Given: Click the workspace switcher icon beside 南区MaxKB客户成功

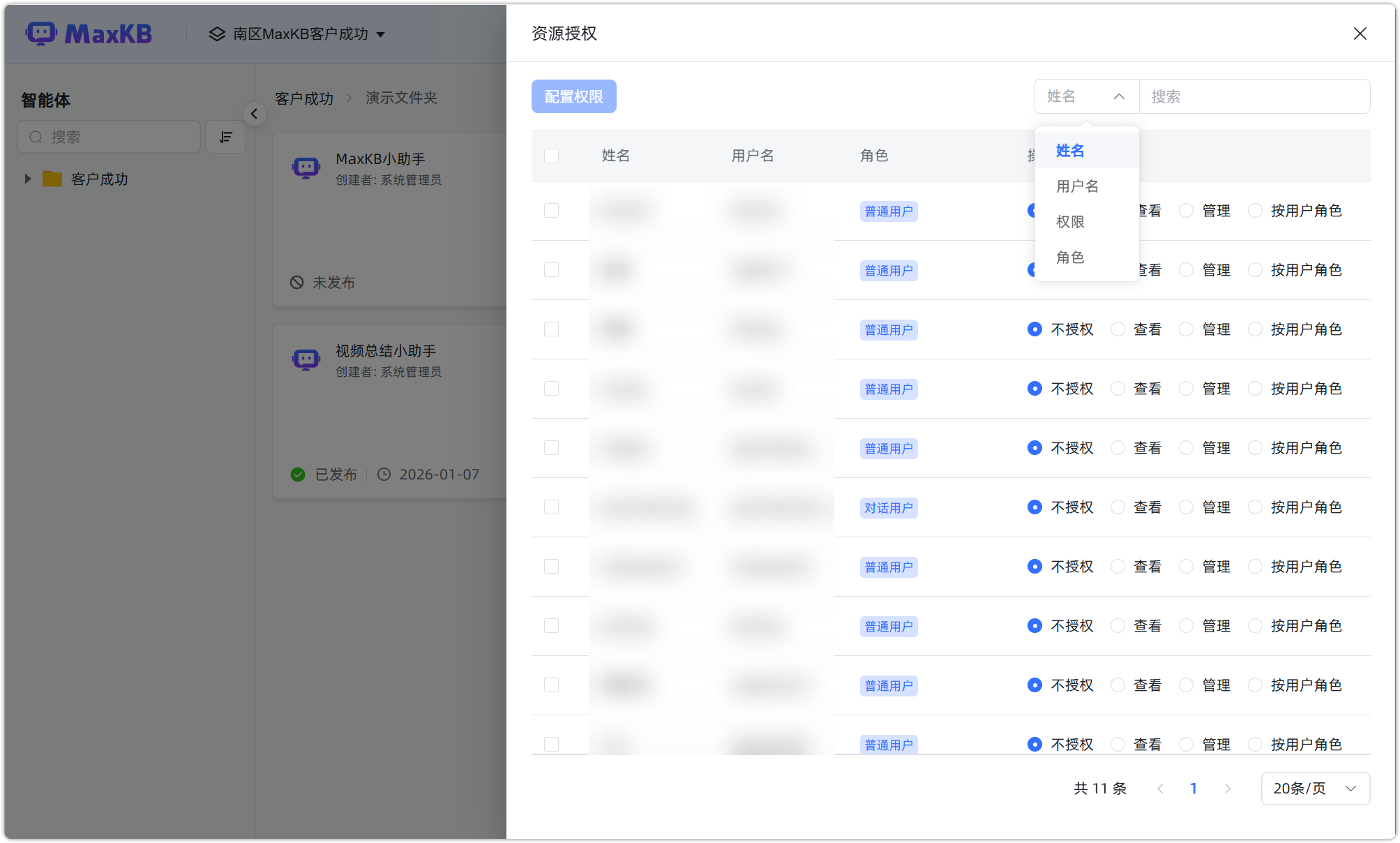Looking at the screenshot, I should (216, 33).
